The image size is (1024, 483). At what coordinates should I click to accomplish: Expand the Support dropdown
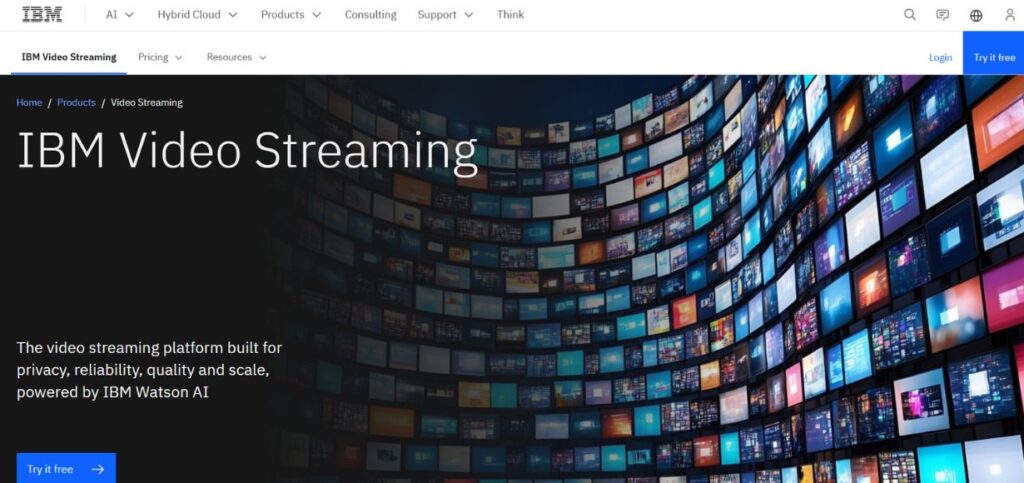pos(445,14)
